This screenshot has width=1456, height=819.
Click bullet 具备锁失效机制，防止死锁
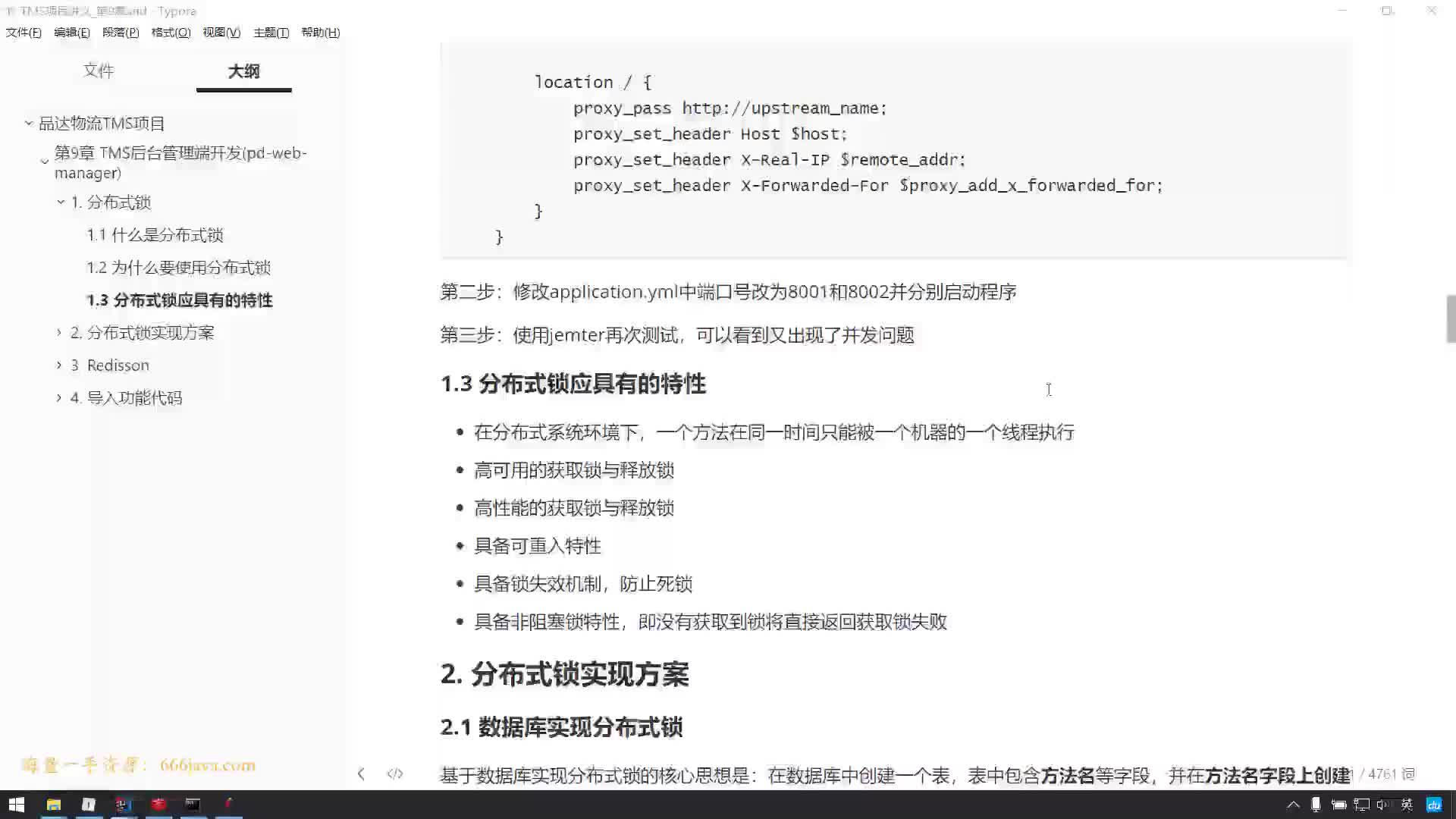[582, 584]
